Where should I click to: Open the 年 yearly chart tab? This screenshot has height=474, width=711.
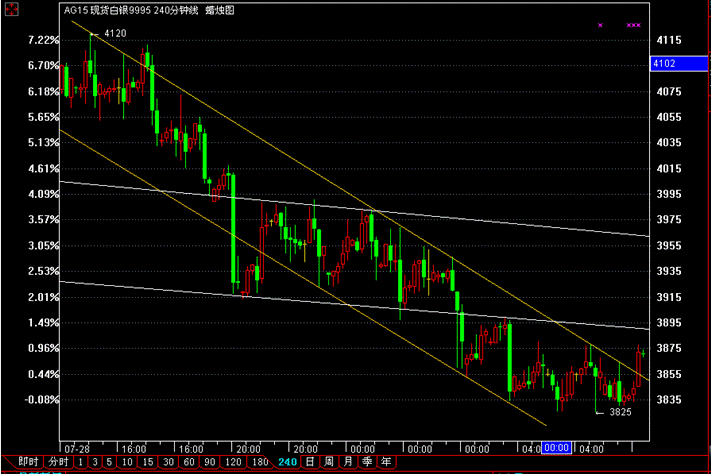tap(385, 462)
